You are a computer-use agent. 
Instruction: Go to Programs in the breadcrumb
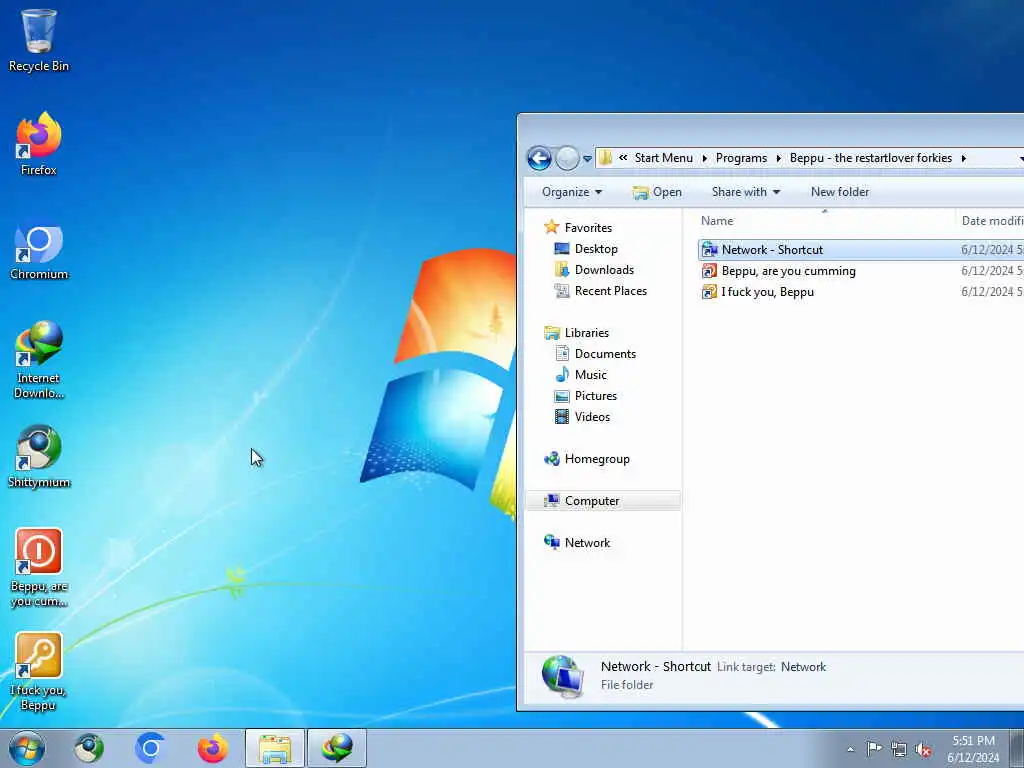pos(741,158)
